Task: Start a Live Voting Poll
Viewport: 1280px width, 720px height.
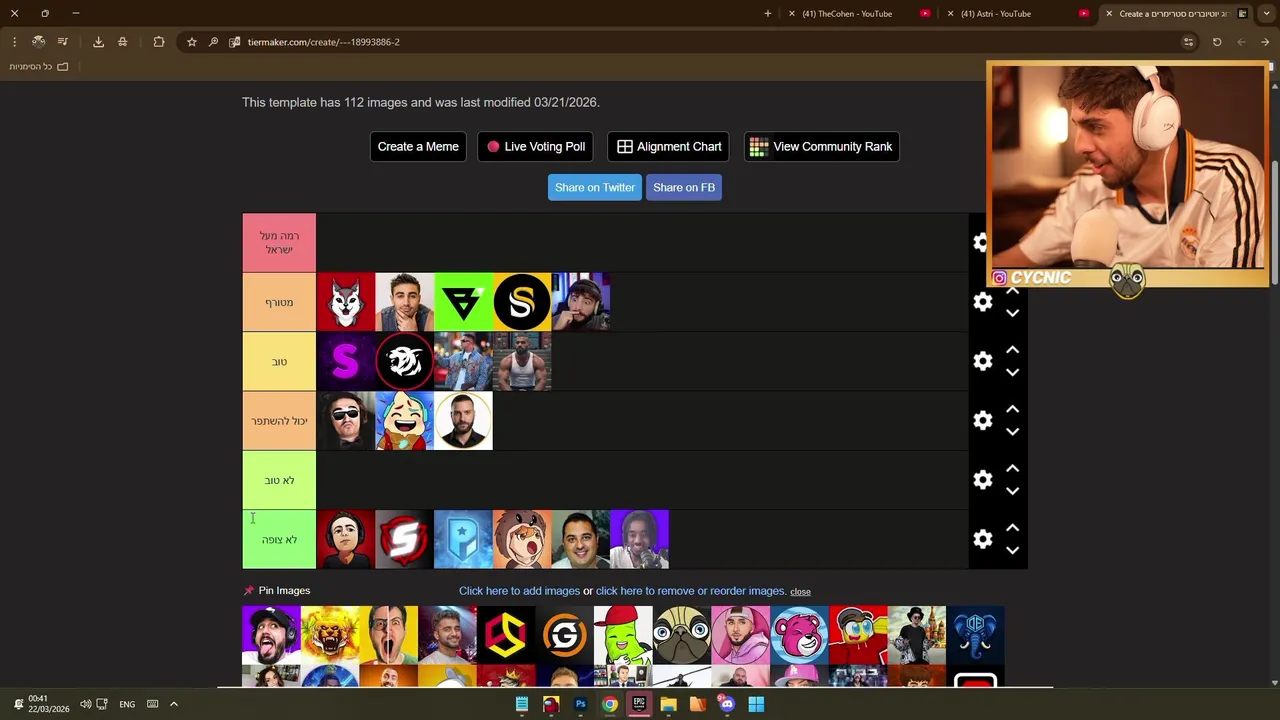Action: (535, 146)
